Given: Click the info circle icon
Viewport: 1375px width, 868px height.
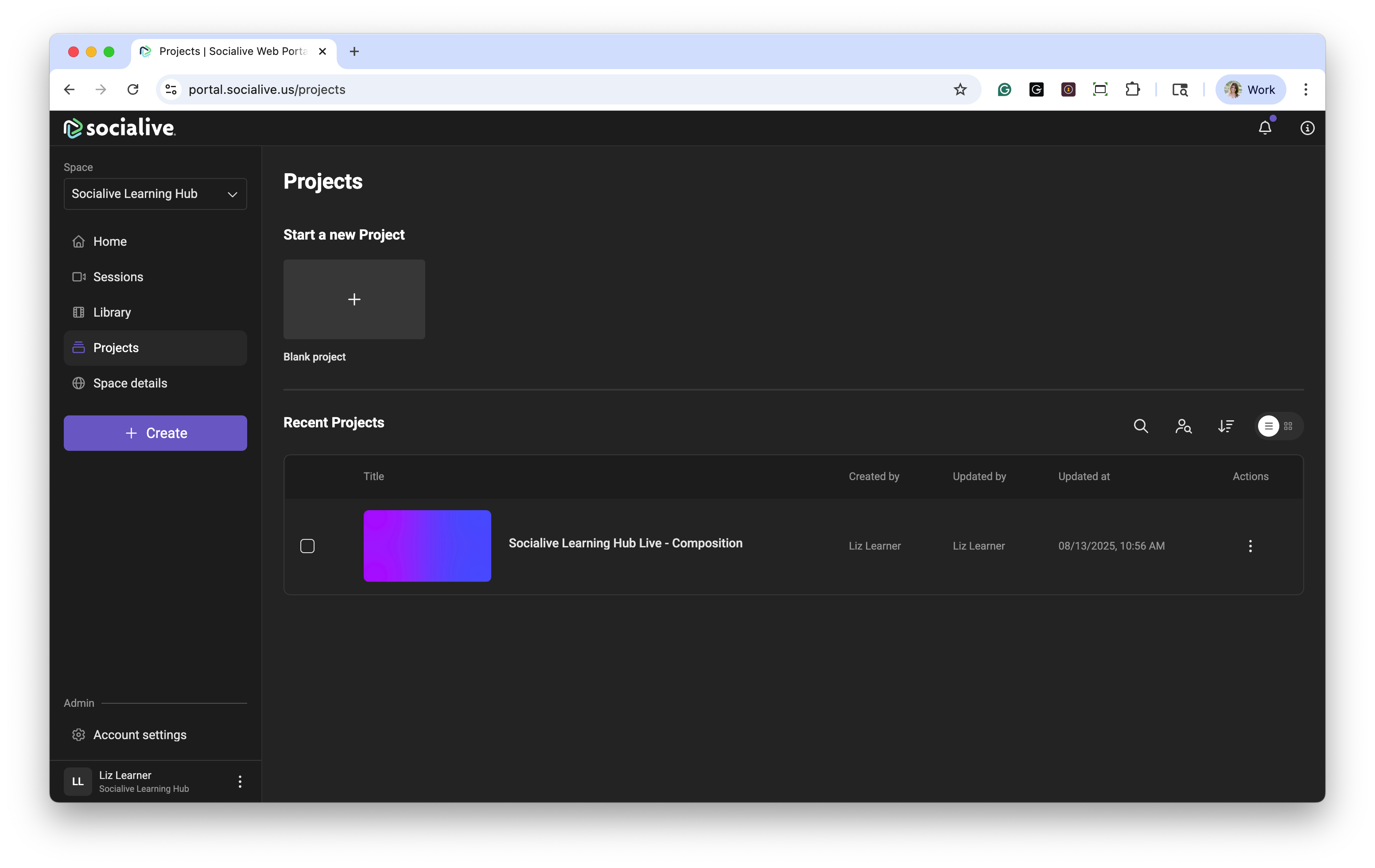Looking at the screenshot, I should [1307, 128].
